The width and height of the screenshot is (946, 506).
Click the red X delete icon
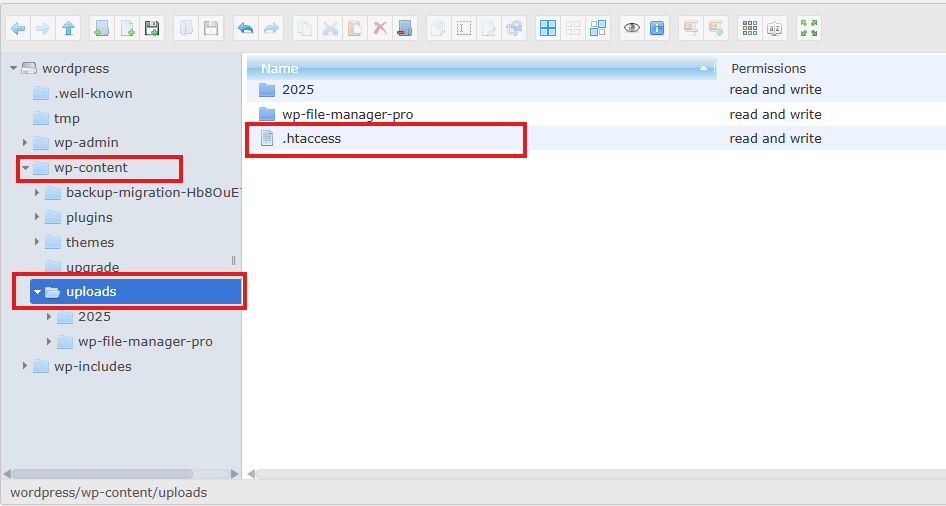point(380,28)
